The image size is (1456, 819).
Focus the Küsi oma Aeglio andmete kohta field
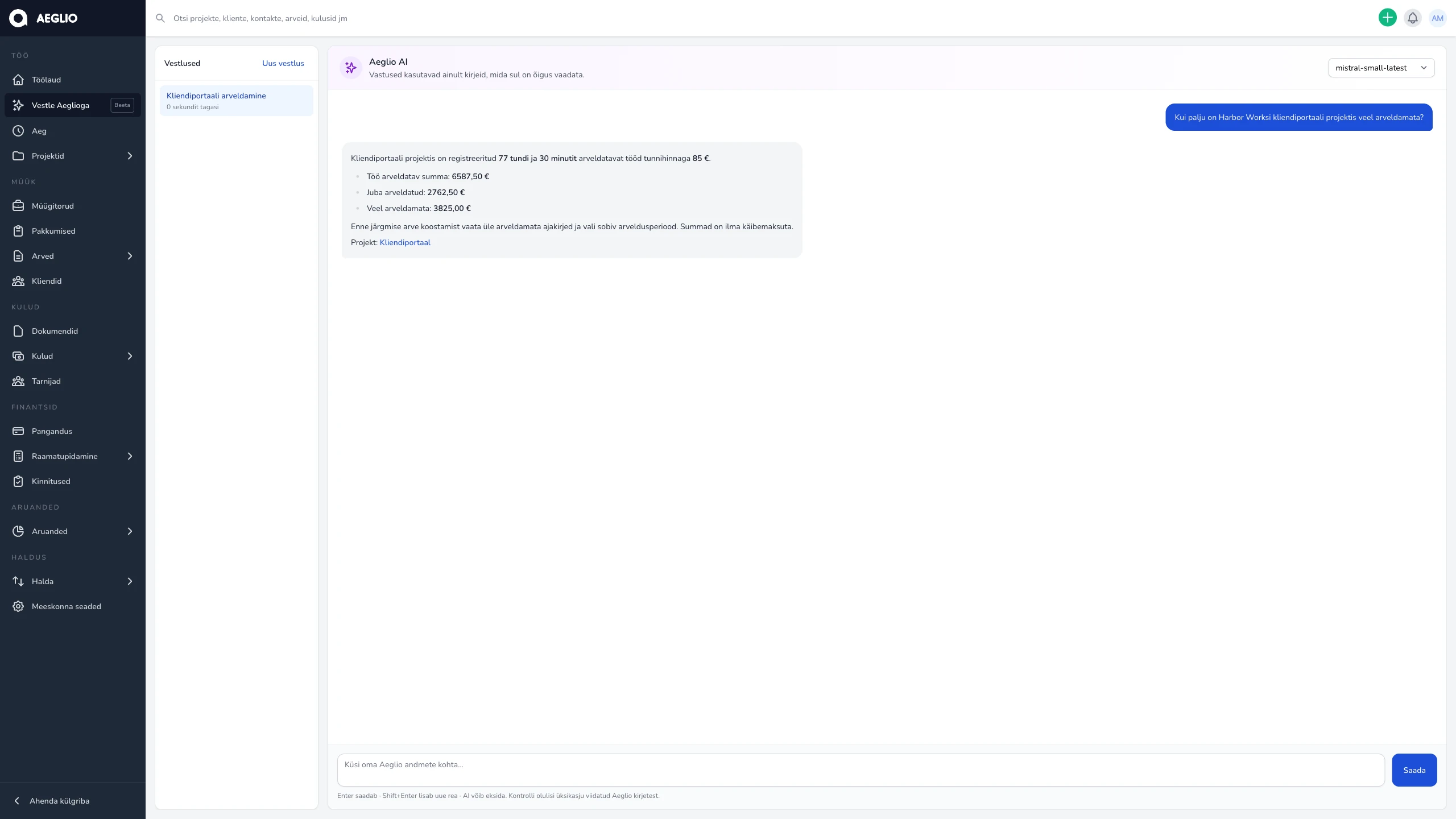pos(861,770)
